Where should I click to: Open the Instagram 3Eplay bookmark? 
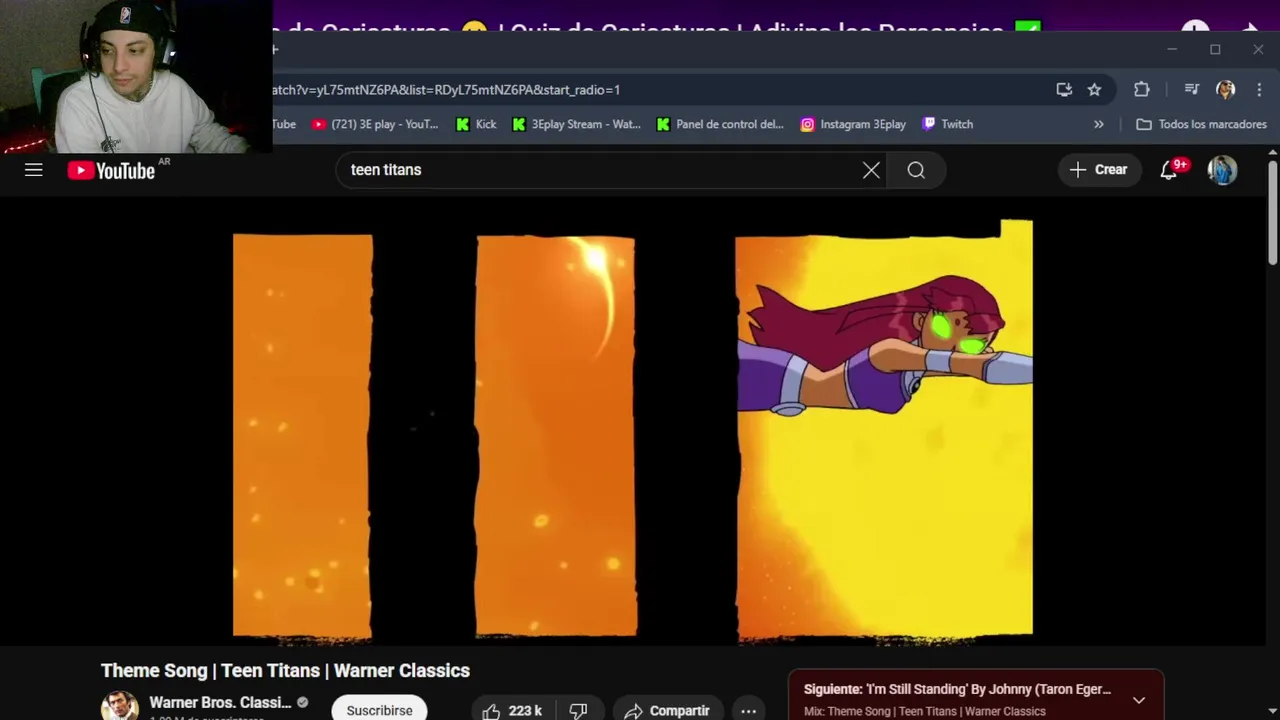click(853, 124)
